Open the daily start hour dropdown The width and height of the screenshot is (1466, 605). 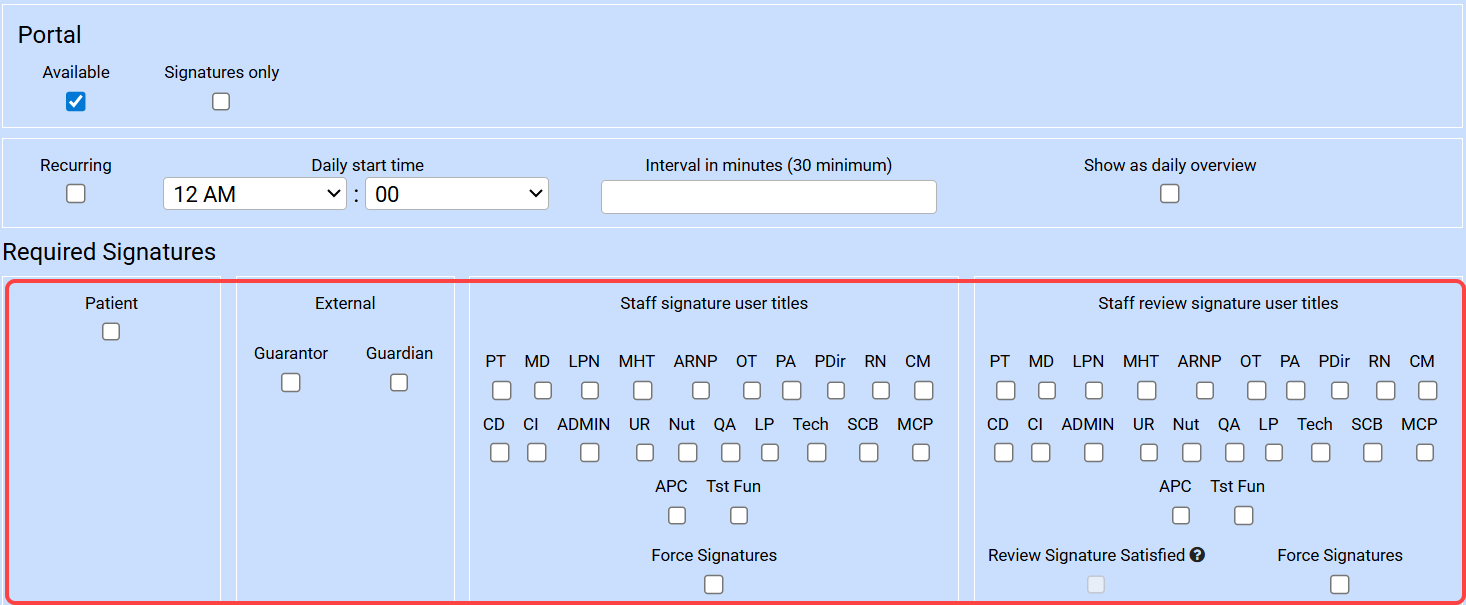coord(255,194)
